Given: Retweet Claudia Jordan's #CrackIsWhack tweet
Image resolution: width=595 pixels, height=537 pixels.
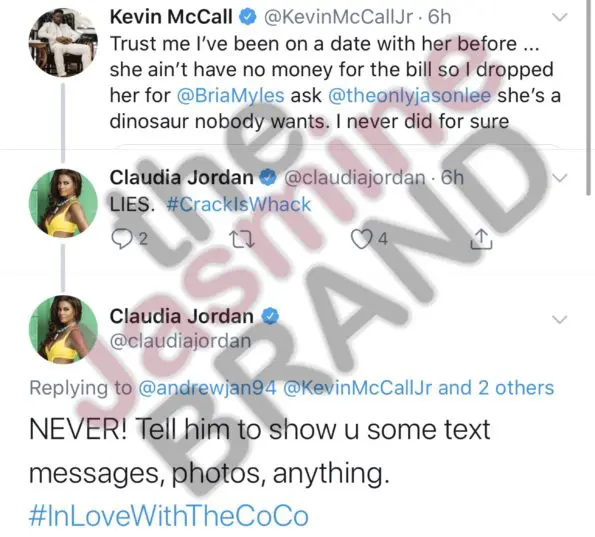Looking at the screenshot, I should pyautogui.click(x=242, y=240).
